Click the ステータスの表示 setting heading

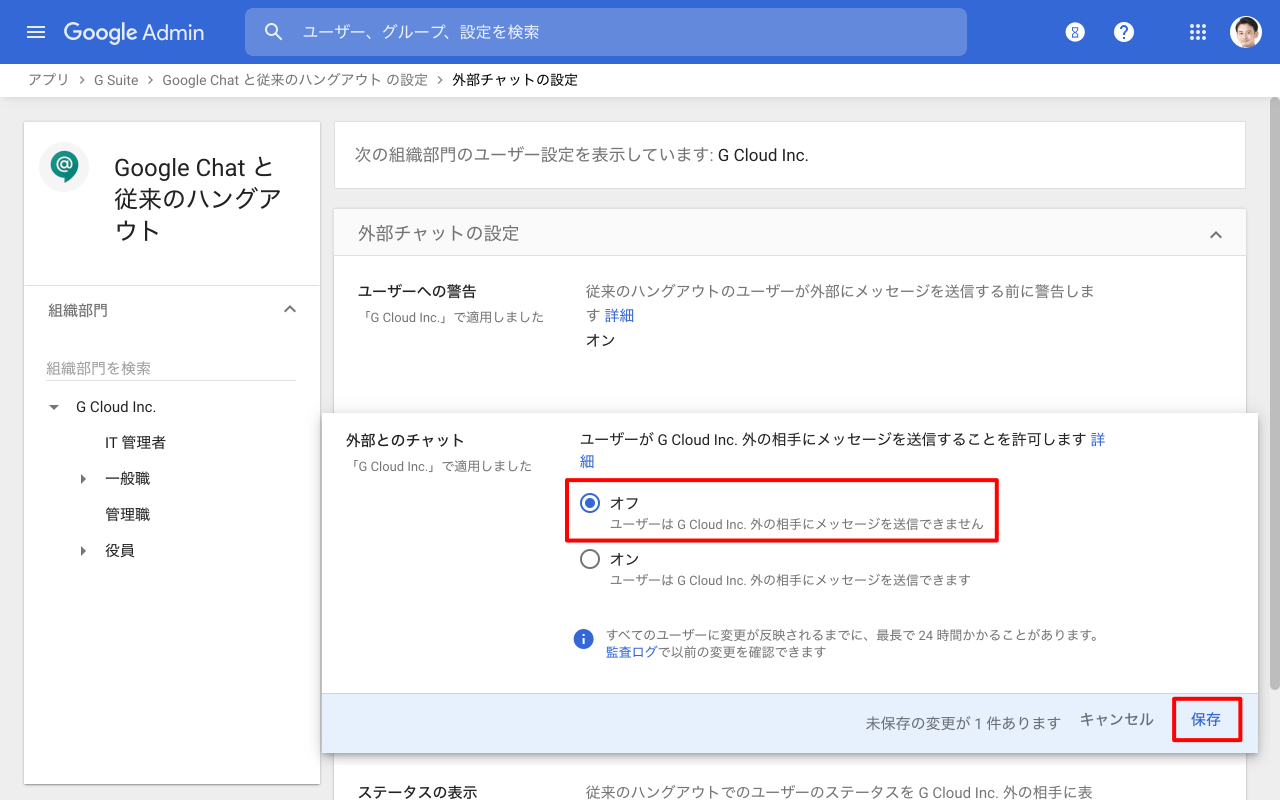417,792
